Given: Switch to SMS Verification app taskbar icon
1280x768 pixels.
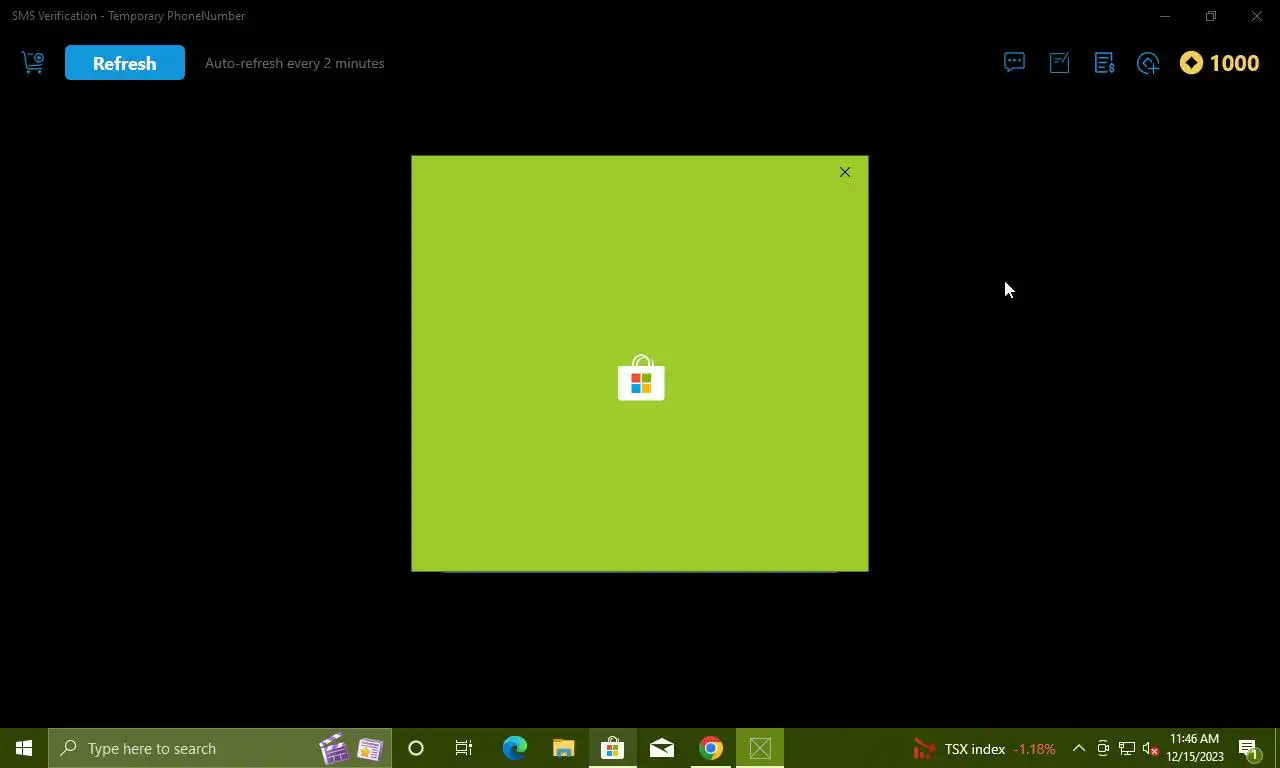Looking at the screenshot, I should point(760,748).
